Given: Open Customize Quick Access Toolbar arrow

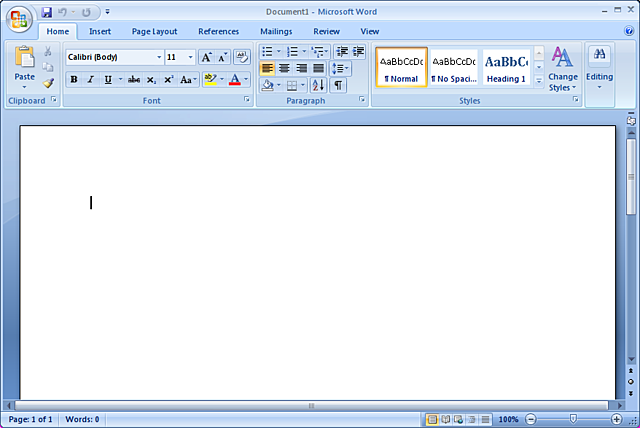Looking at the screenshot, I should (107, 12).
